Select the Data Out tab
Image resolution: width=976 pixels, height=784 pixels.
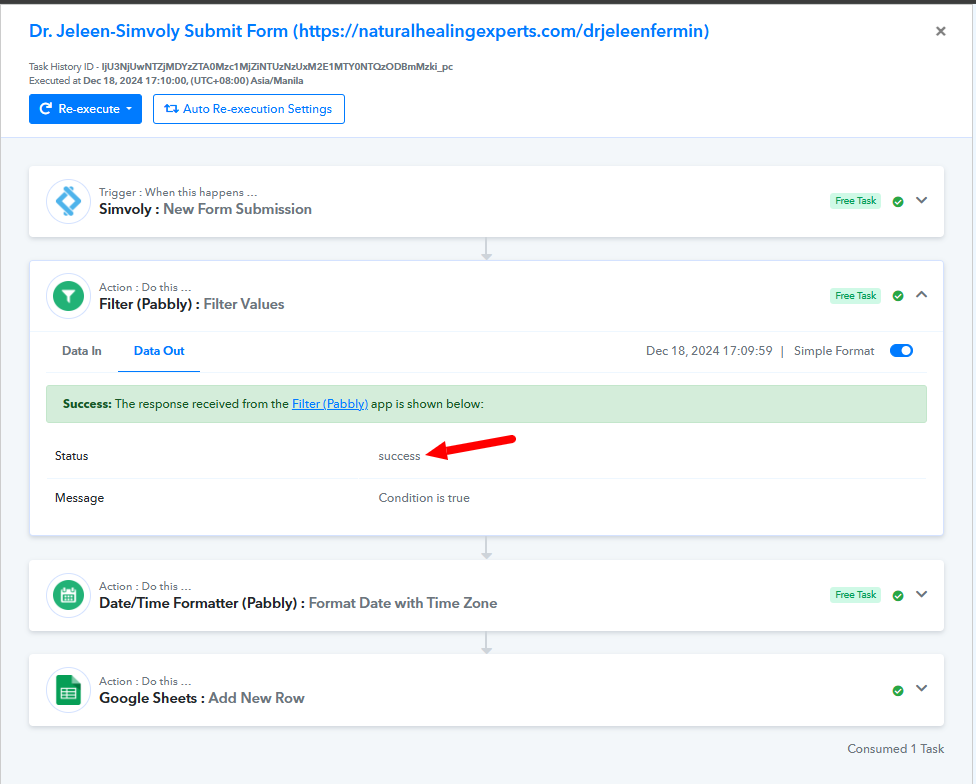coord(159,351)
